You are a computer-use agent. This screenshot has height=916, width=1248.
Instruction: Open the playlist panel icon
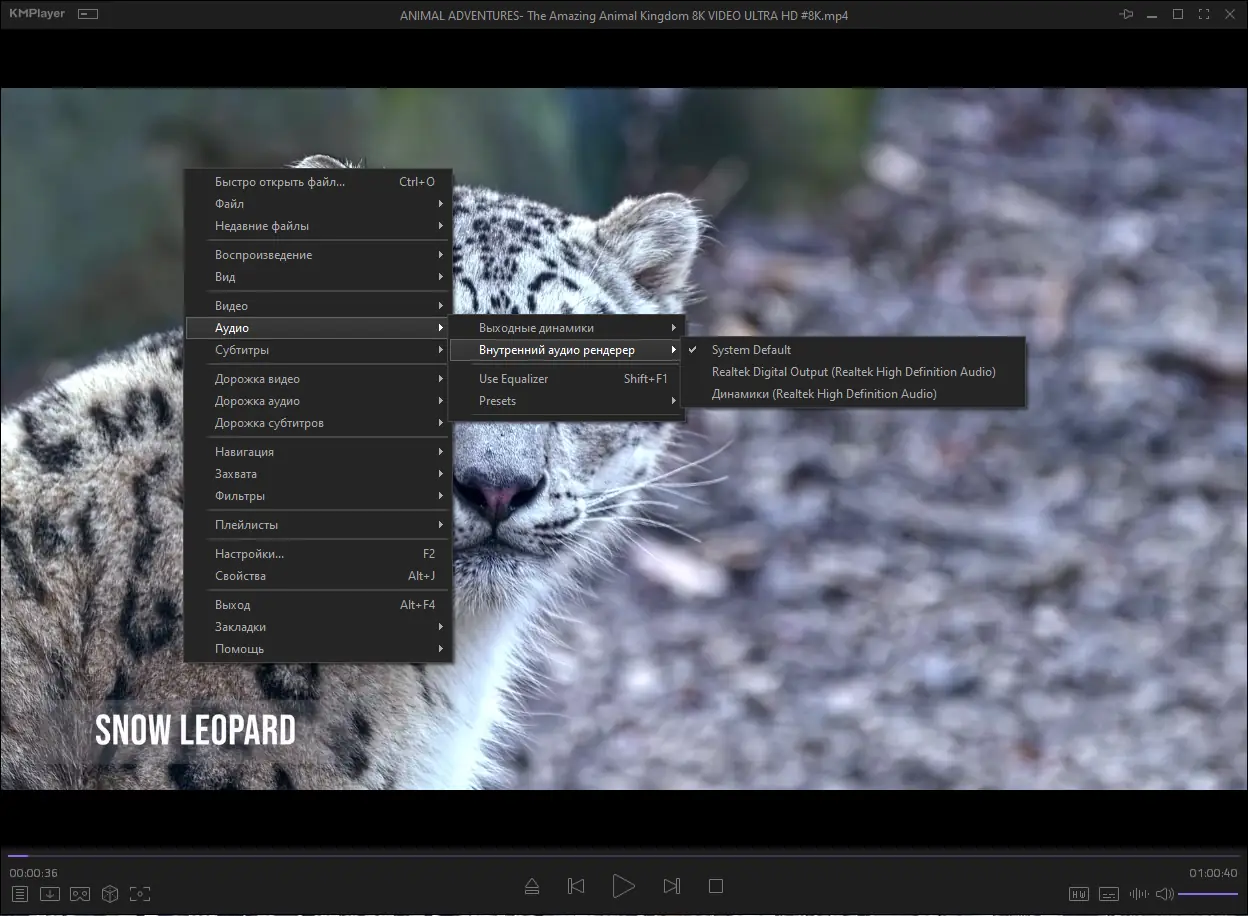pyautogui.click(x=20, y=894)
